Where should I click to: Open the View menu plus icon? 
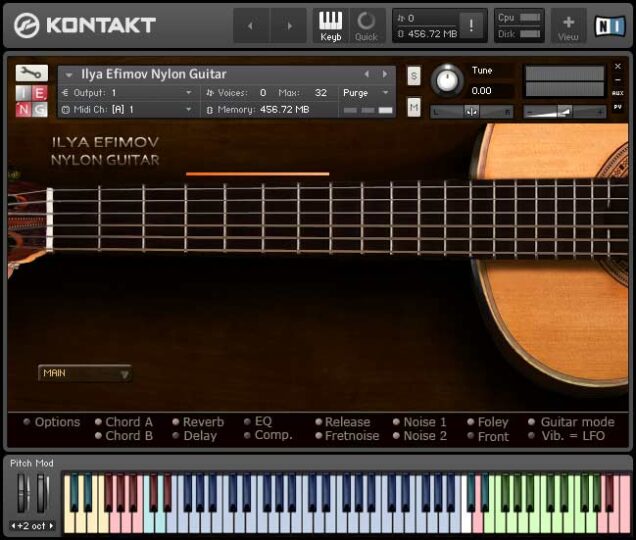pyautogui.click(x=568, y=26)
